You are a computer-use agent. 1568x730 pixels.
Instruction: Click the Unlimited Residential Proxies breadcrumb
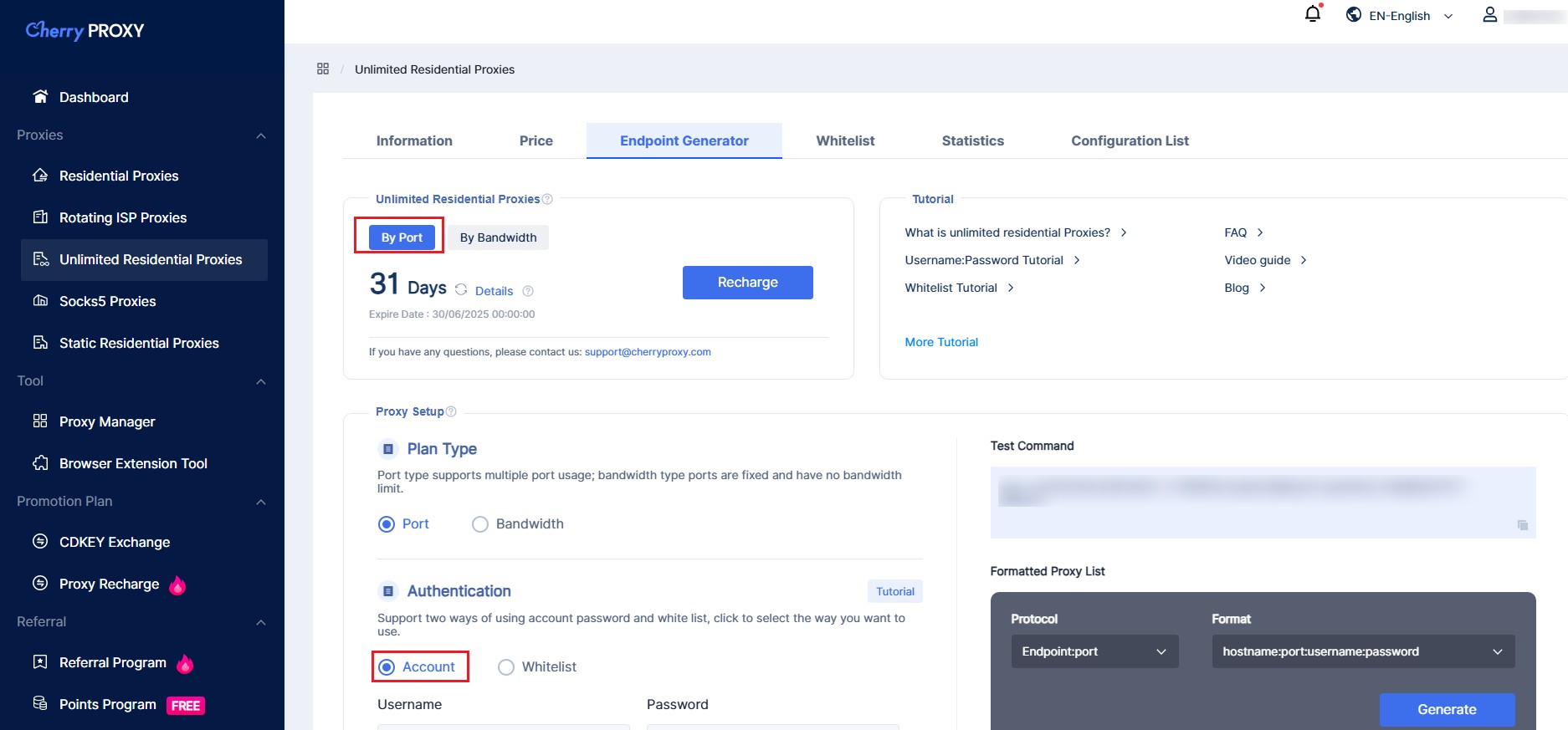(434, 69)
